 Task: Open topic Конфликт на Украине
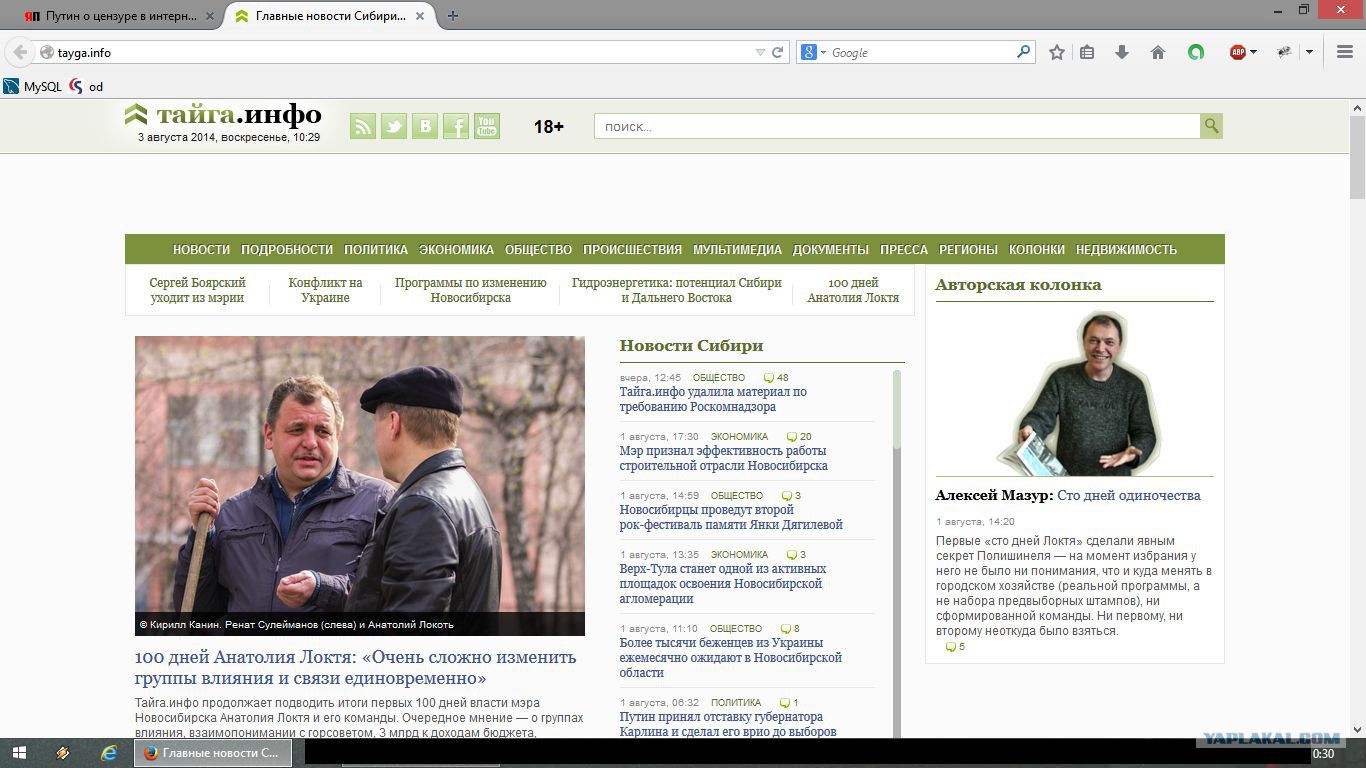[325, 290]
